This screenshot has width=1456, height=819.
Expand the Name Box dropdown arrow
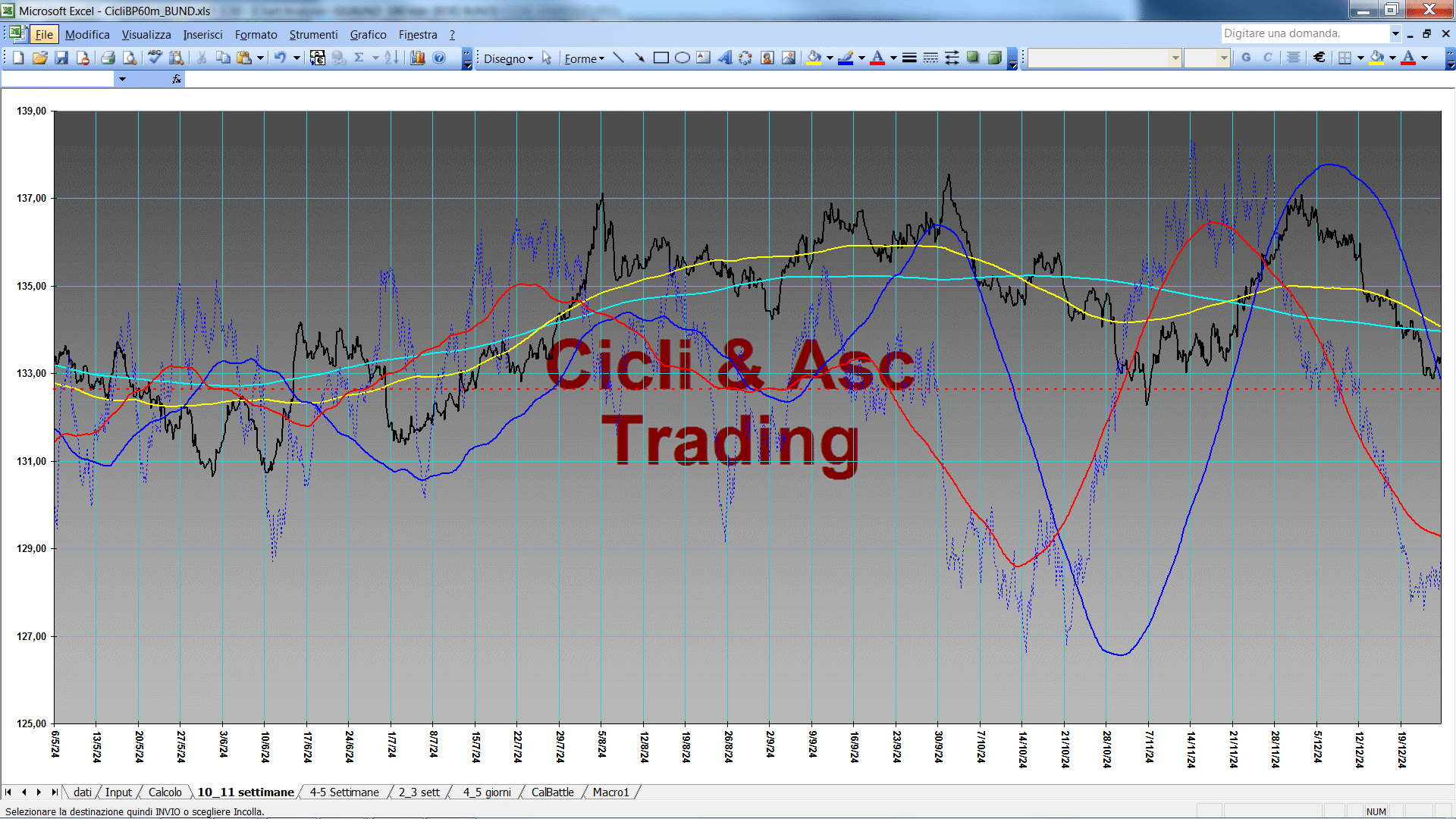pyautogui.click(x=121, y=79)
